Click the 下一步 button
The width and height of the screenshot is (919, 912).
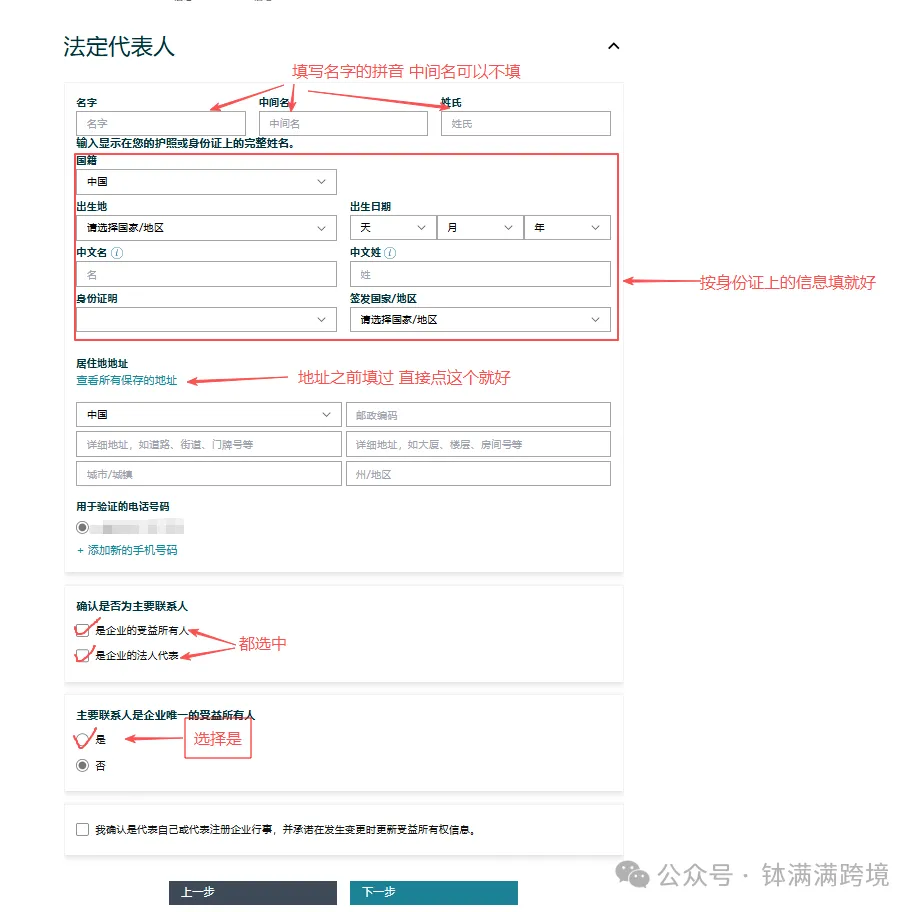point(433,893)
